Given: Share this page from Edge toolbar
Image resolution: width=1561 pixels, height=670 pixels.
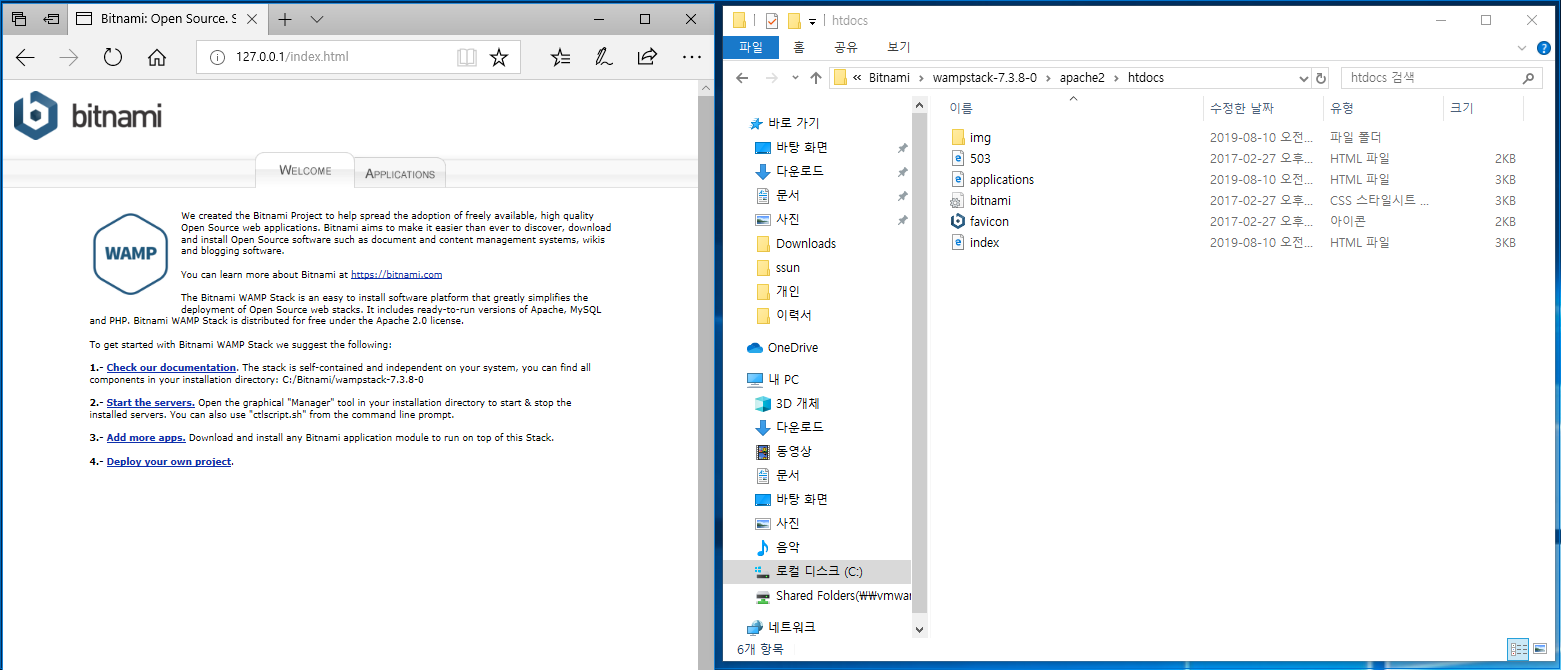Looking at the screenshot, I should pos(647,57).
